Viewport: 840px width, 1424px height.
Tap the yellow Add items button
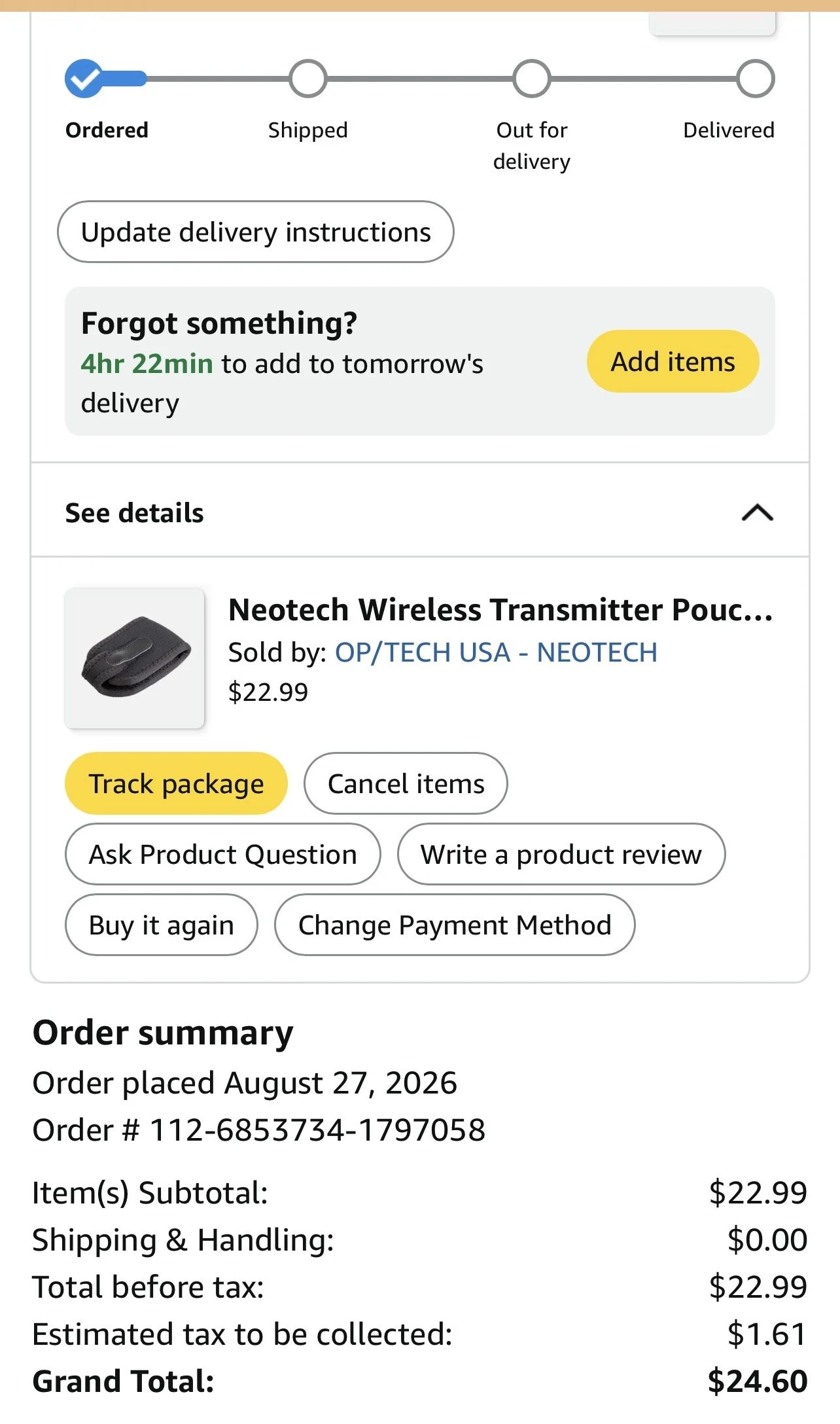pyautogui.click(x=673, y=361)
